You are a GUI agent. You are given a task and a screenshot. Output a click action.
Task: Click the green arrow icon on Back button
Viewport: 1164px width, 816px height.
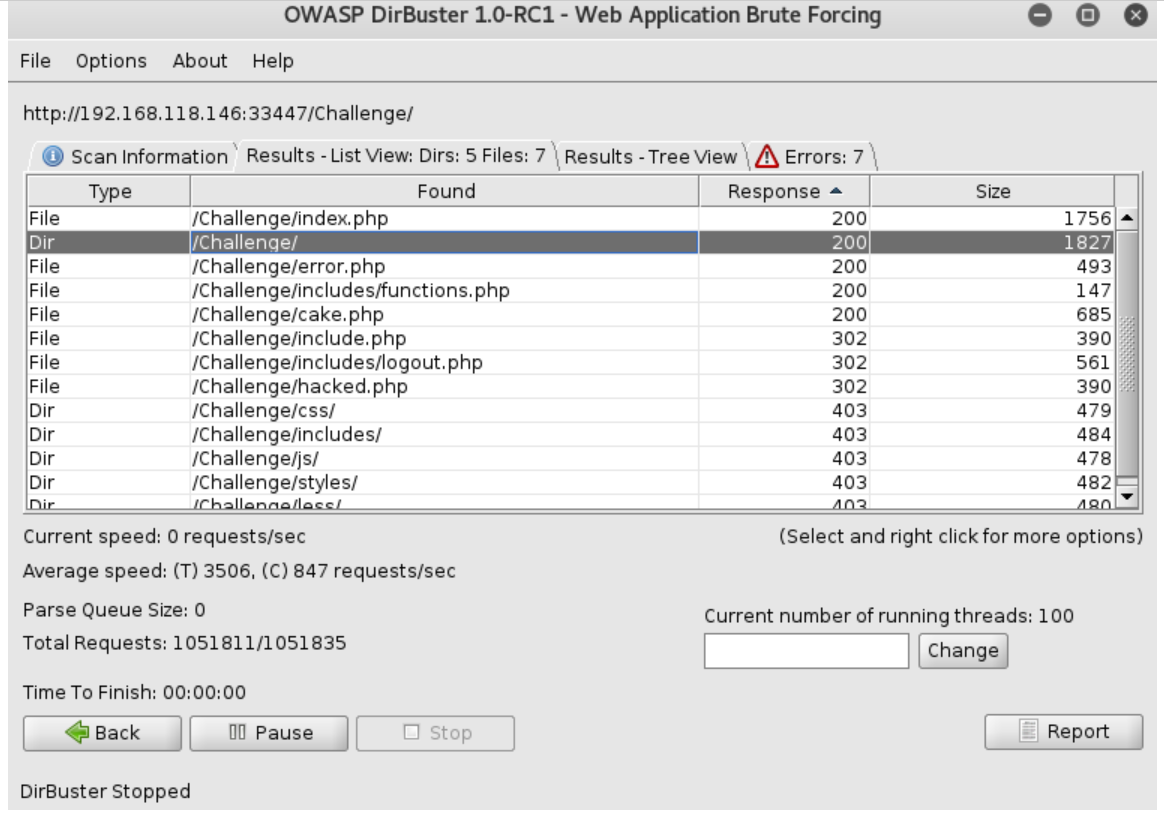[x=77, y=732]
